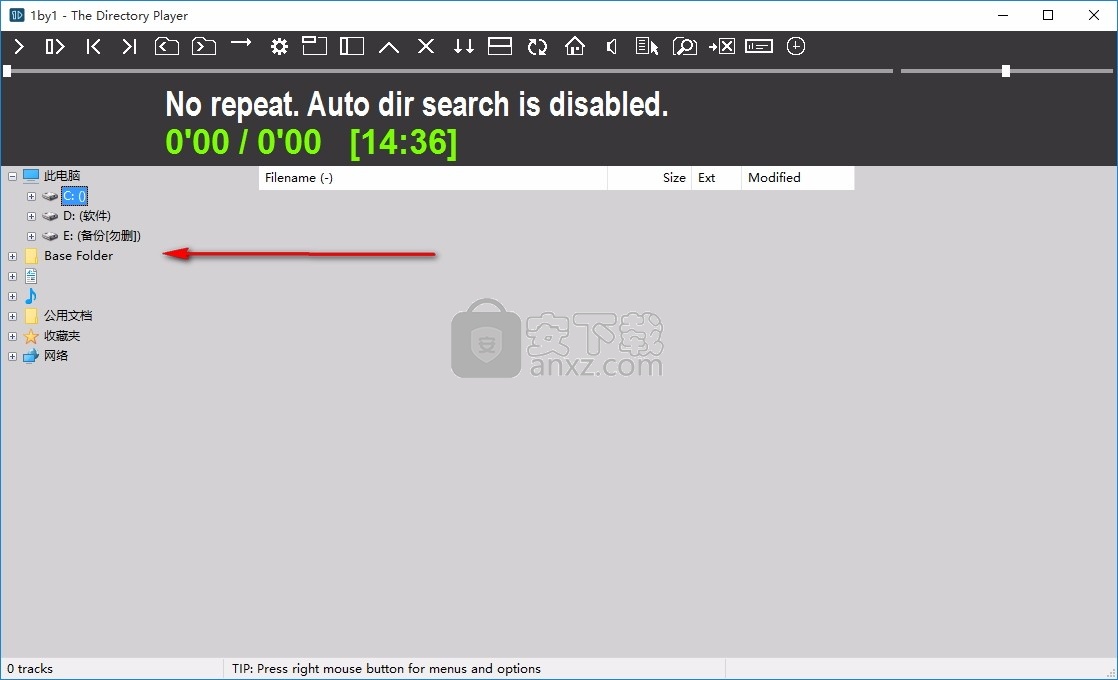
Task: Click the volume slider handle
Action: [1006, 71]
